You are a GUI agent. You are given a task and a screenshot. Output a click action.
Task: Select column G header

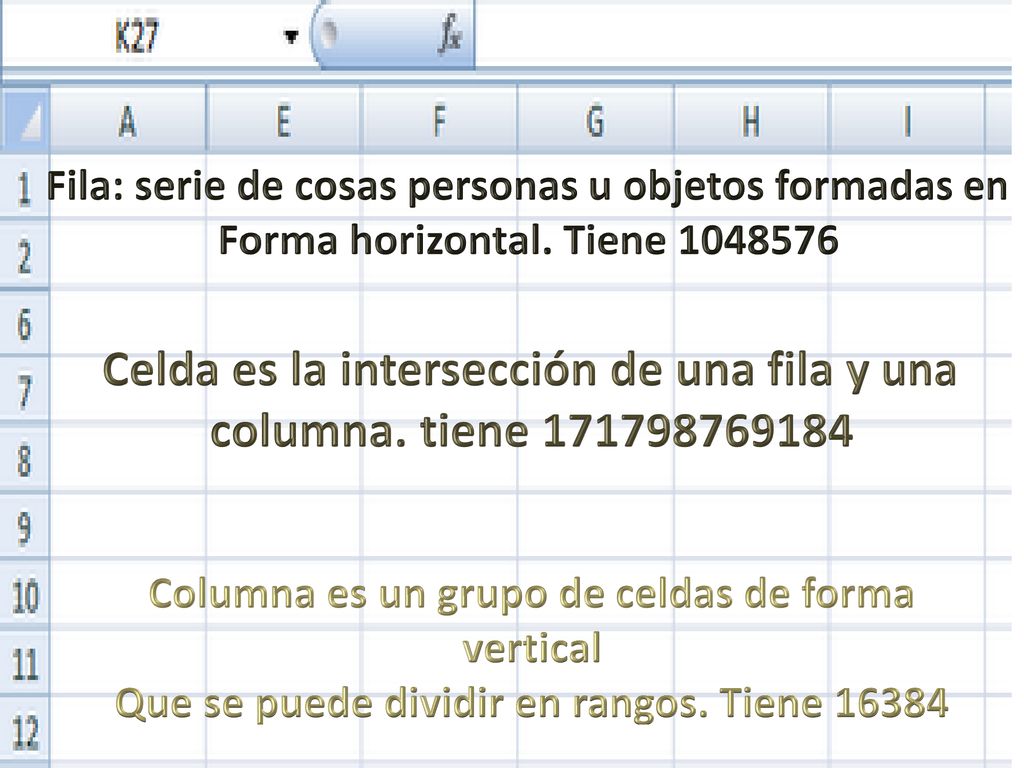[595, 120]
